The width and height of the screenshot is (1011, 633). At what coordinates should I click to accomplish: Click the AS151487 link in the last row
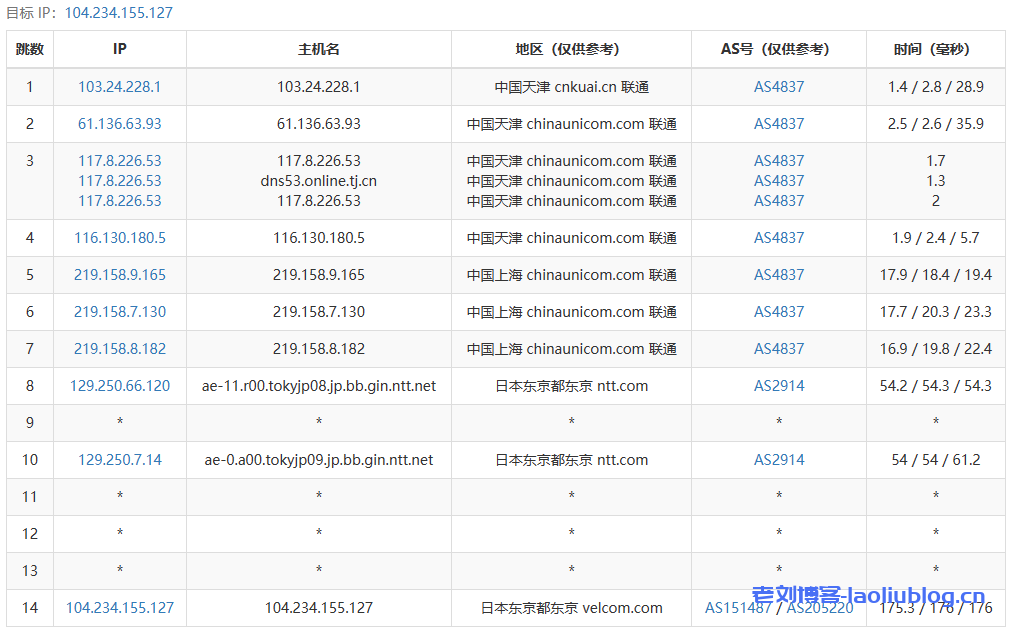(737, 608)
